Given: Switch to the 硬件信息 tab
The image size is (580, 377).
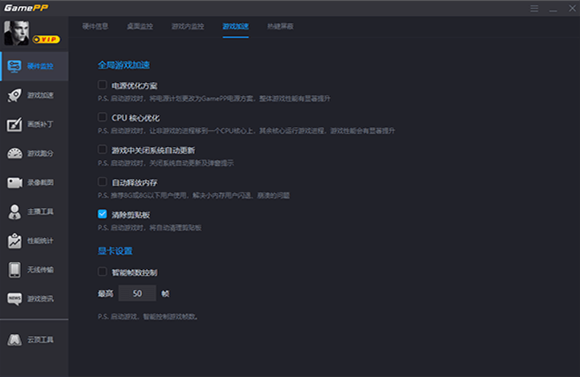Looking at the screenshot, I should pyautogui.click(x=95, y=26).
